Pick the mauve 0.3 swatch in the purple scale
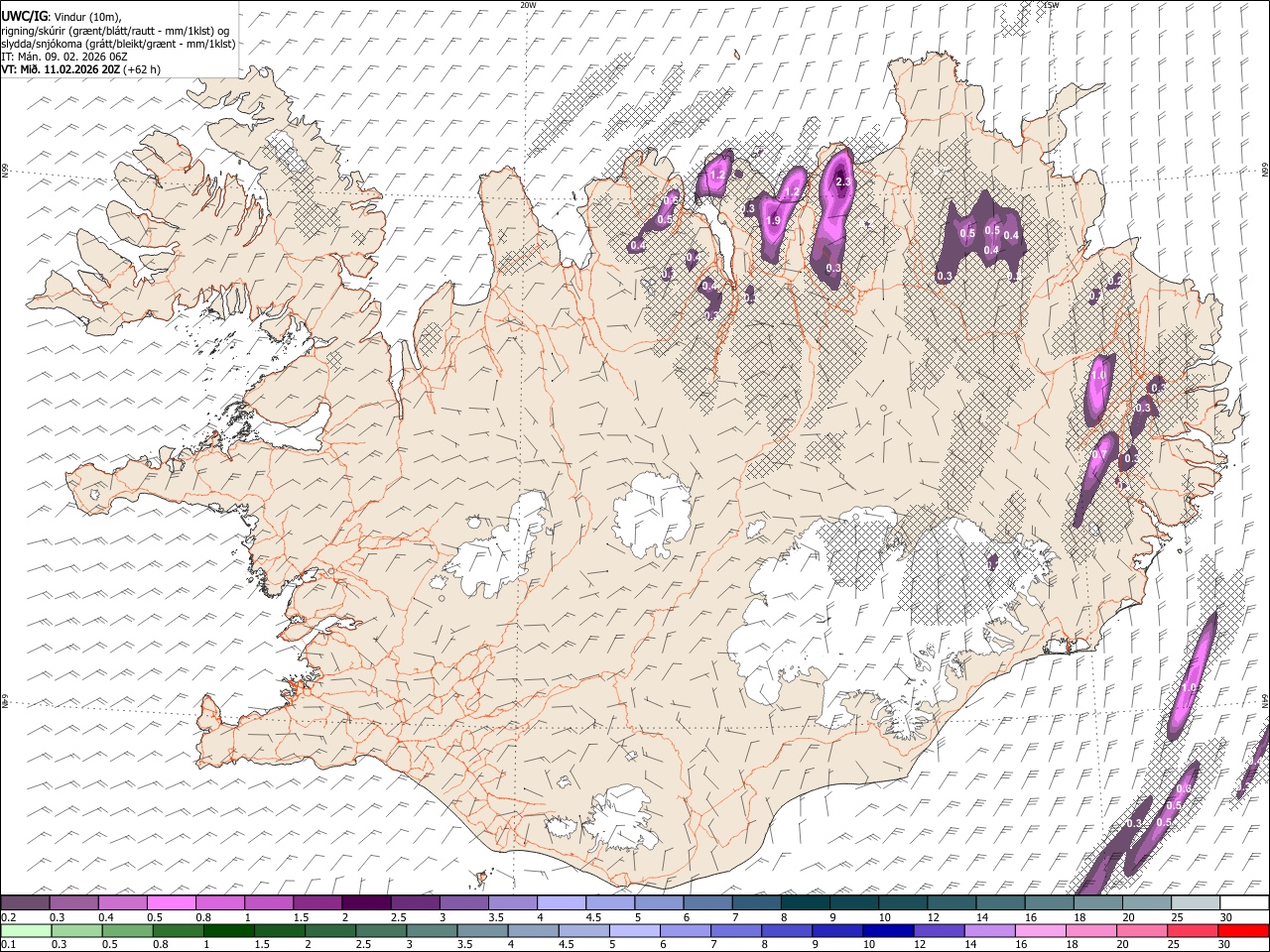Viewport: 1270px width, 952px height. pos(73,902)
